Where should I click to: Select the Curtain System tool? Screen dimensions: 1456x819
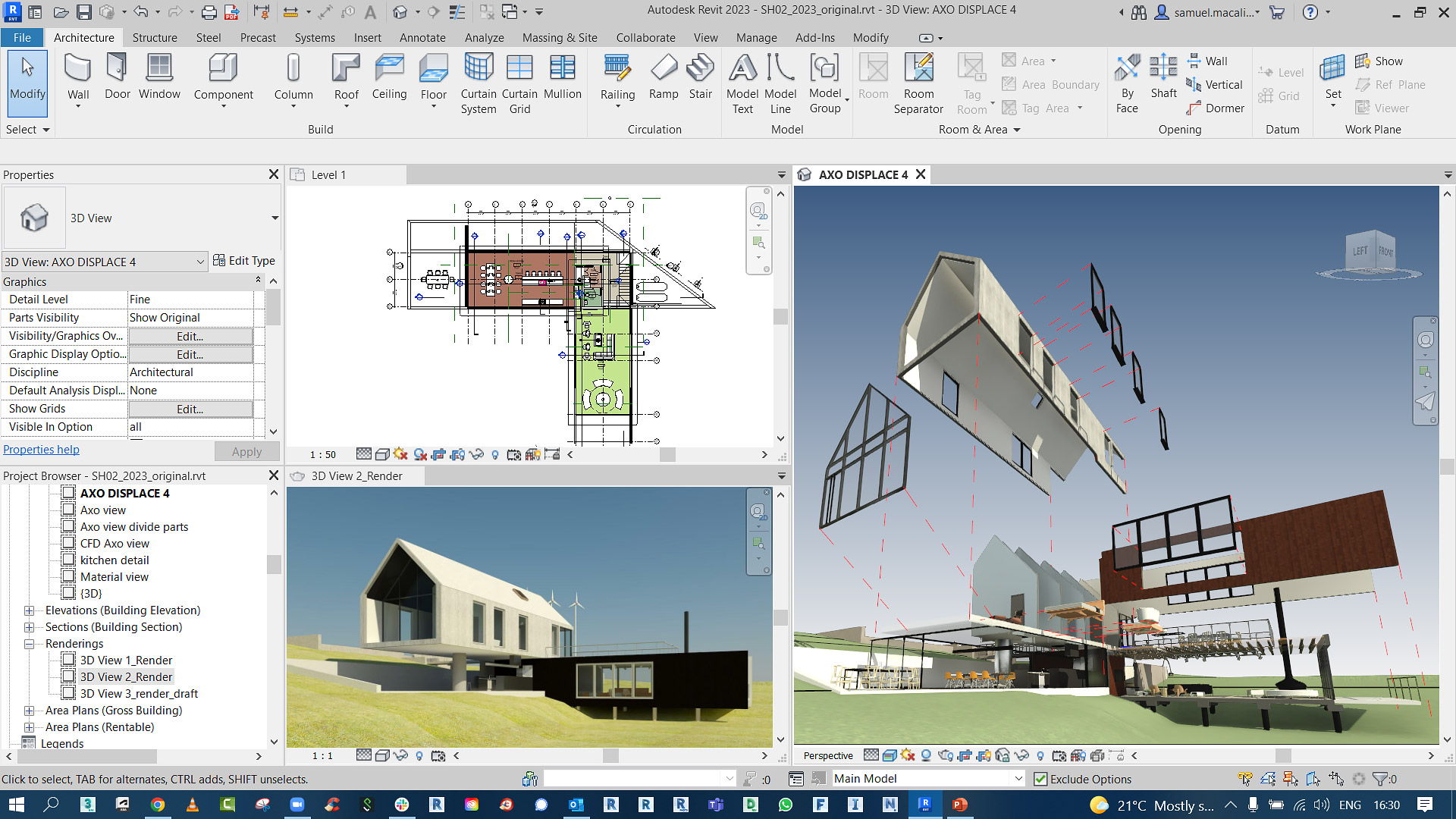[x=476, y=85]
